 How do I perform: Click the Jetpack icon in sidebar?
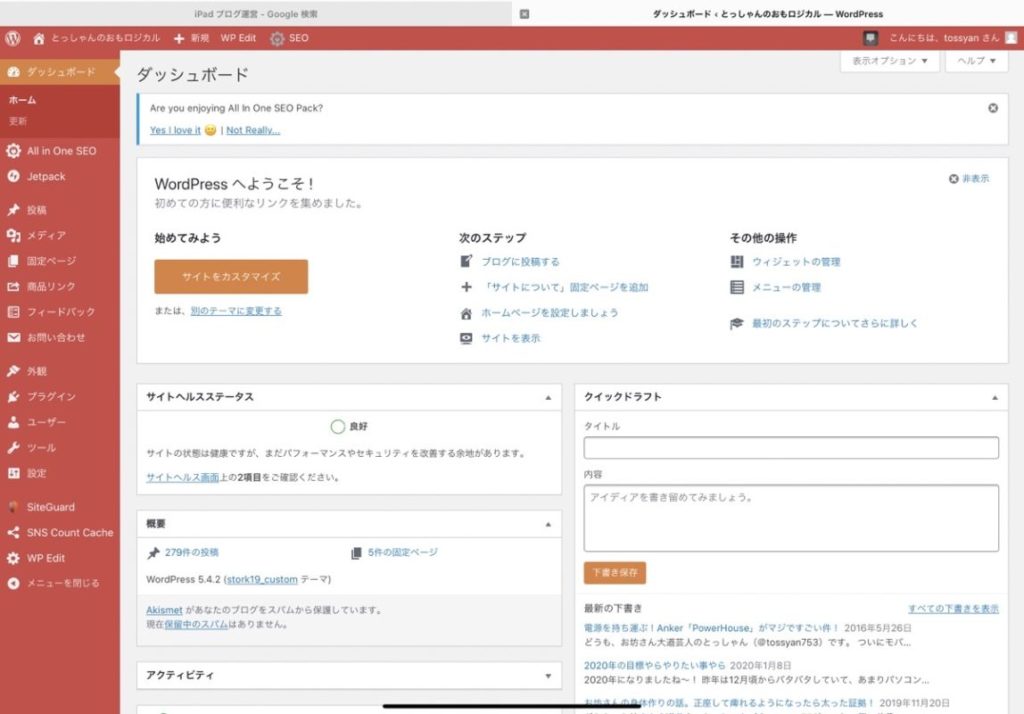point(13,176)
